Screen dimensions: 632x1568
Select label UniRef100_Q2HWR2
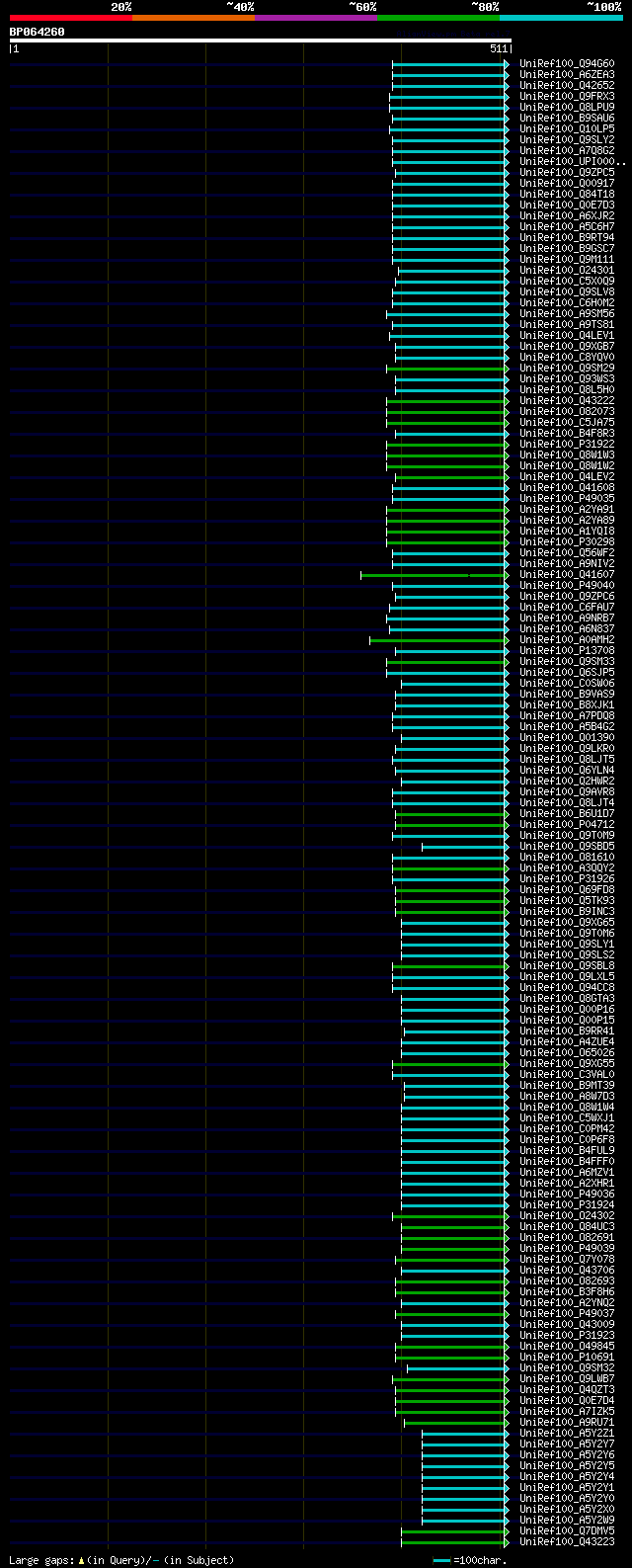[567, 781]
